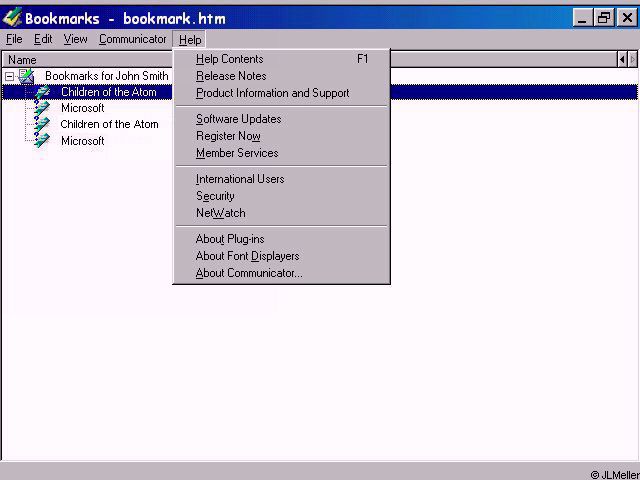Close the open Help menu
The height and width of the screenshot is (480, 640).
point(190,40)
